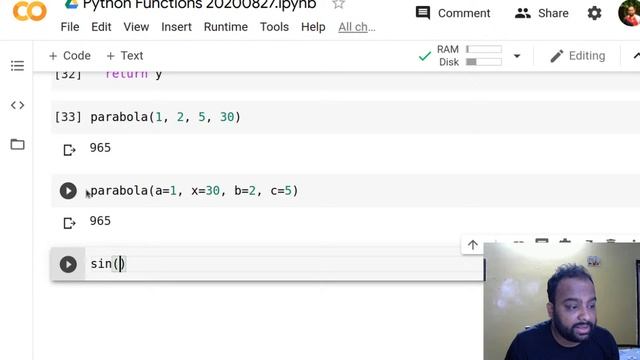The width and height of the screenshot is (640, 360).
Task: Open the Insert menu
Action: (176, 27)
